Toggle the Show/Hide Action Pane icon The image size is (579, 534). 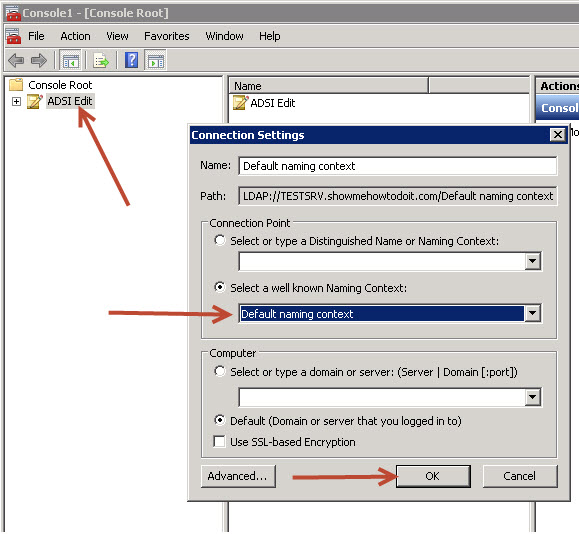(156, 60)
